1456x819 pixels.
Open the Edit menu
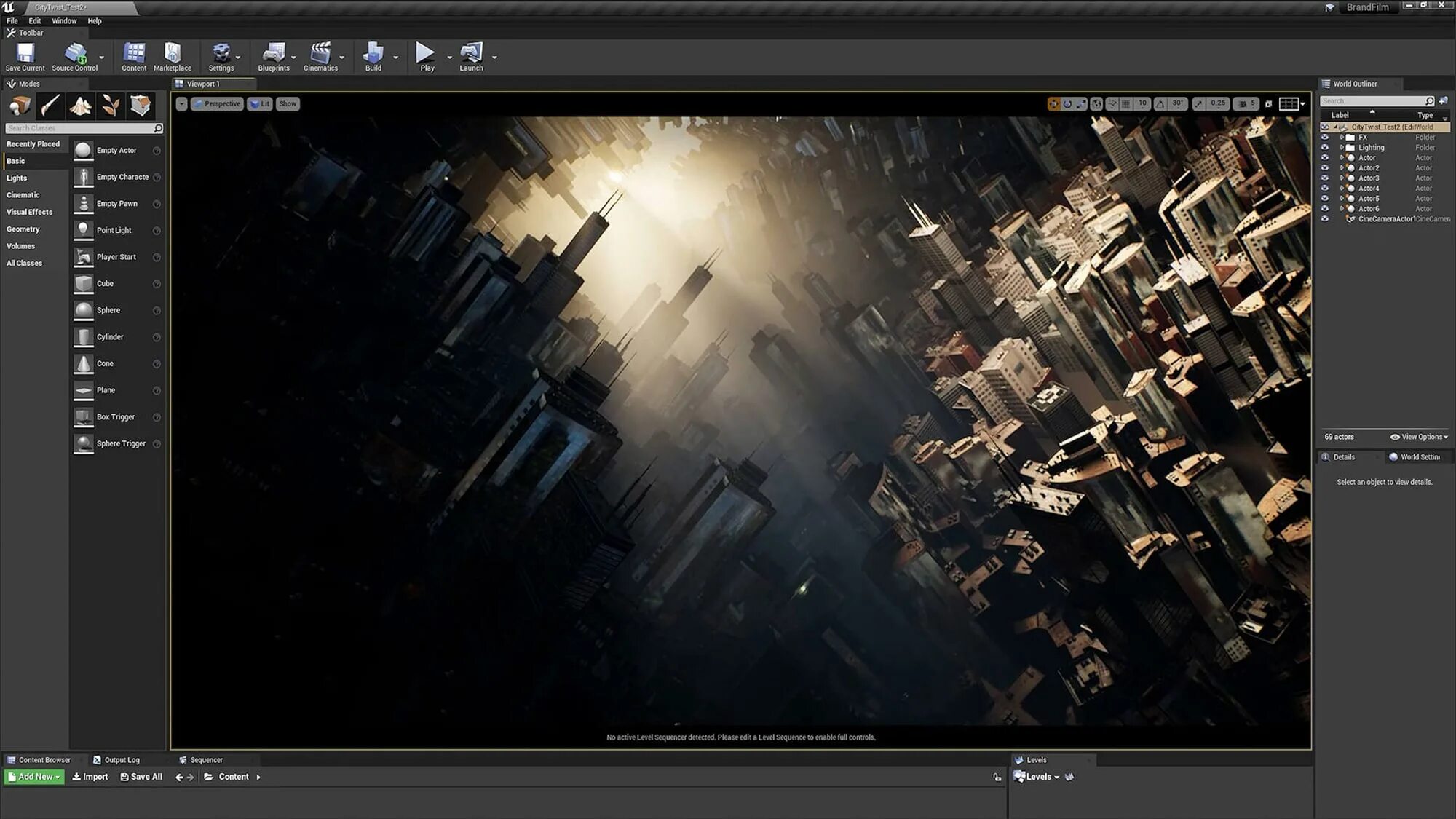tap(35, 21)
